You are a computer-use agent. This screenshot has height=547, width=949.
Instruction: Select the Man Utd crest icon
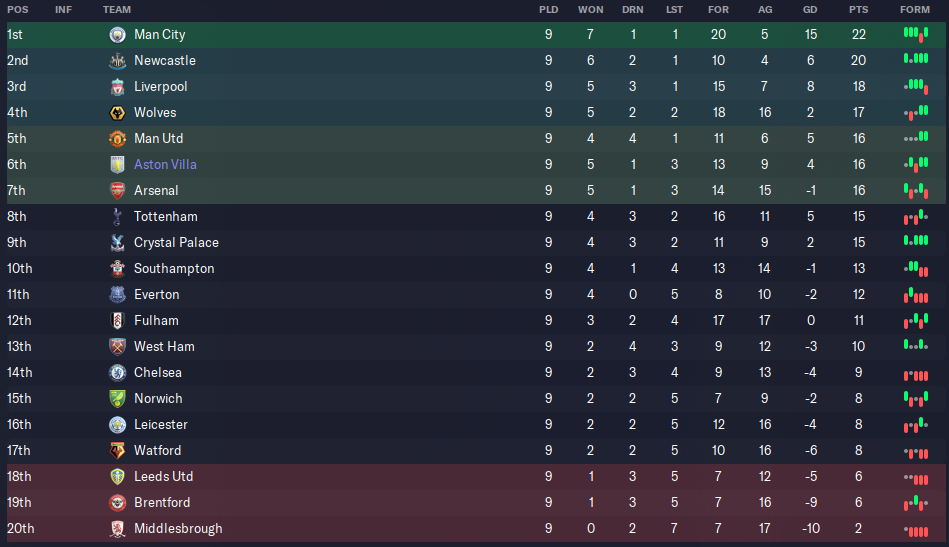(x=117, y=139)
